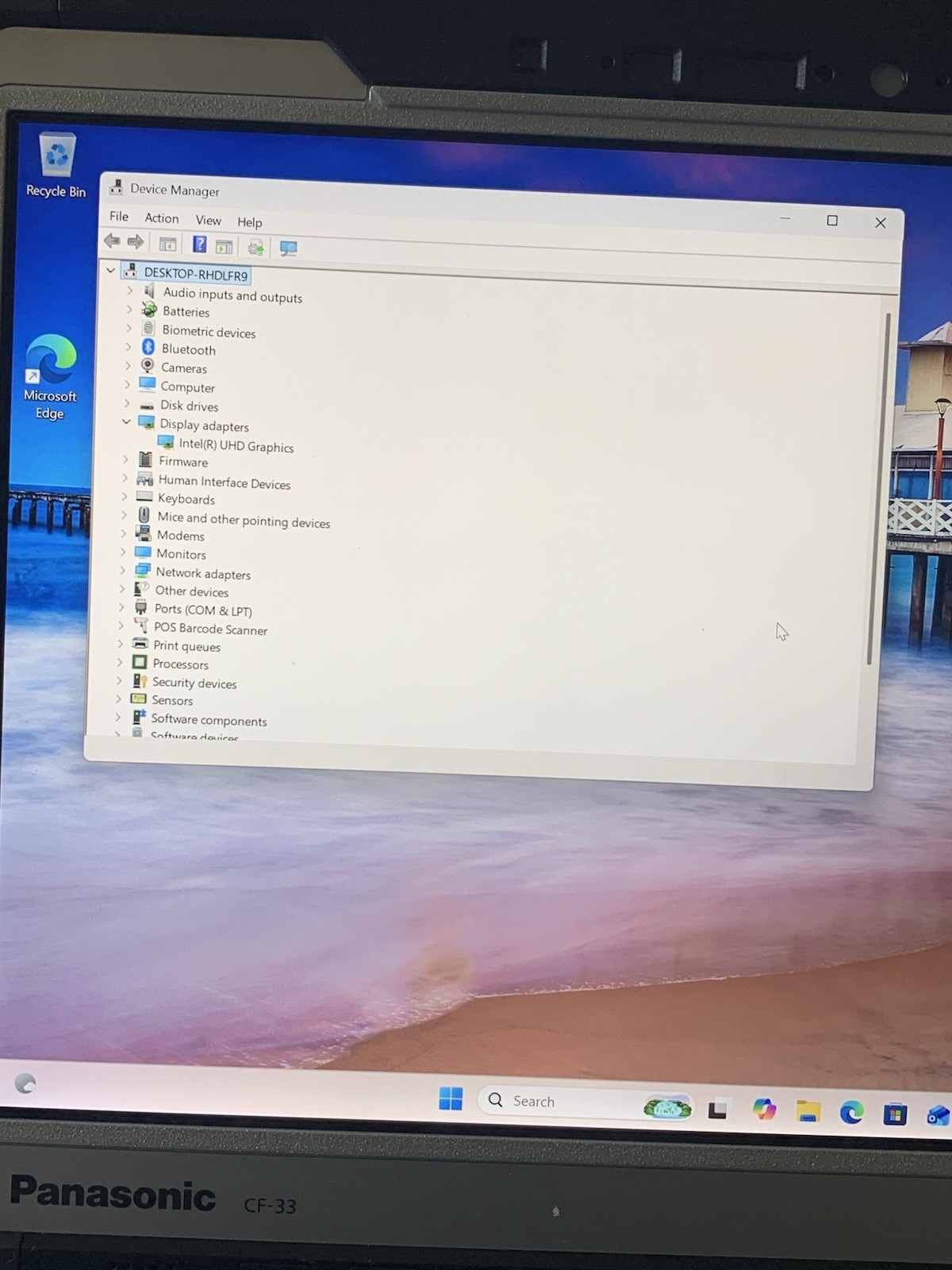952x1270 pixels.
Task: Open File Explorer from the taskbar
Action: 808,1111
